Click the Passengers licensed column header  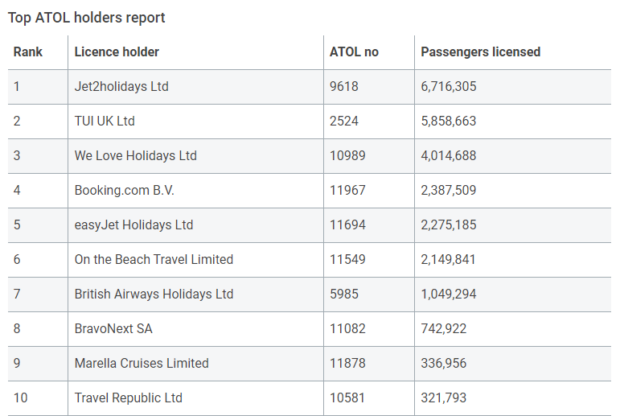tap(480, 52)
